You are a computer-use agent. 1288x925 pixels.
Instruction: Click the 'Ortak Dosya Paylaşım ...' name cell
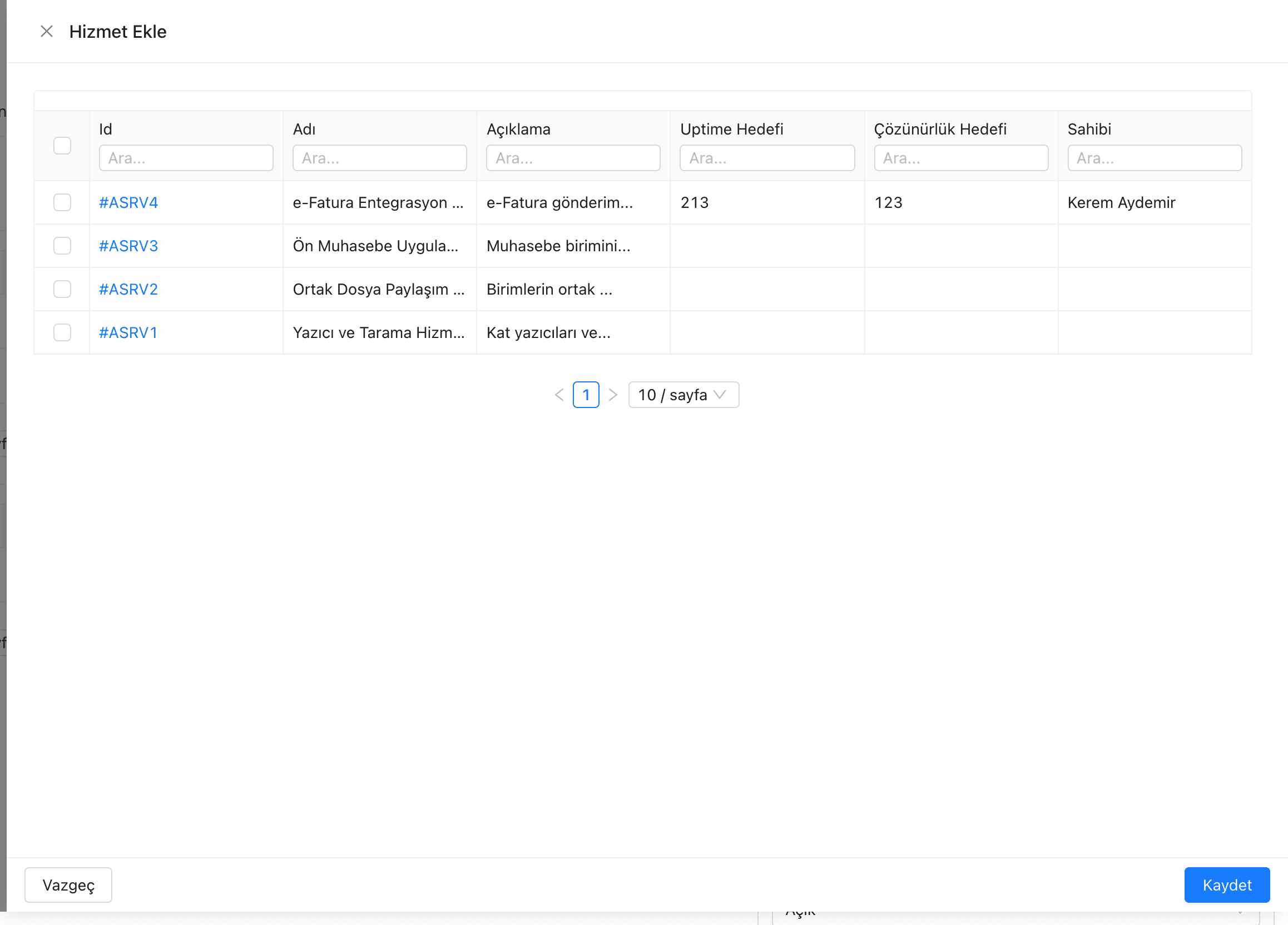coord(380,290)
